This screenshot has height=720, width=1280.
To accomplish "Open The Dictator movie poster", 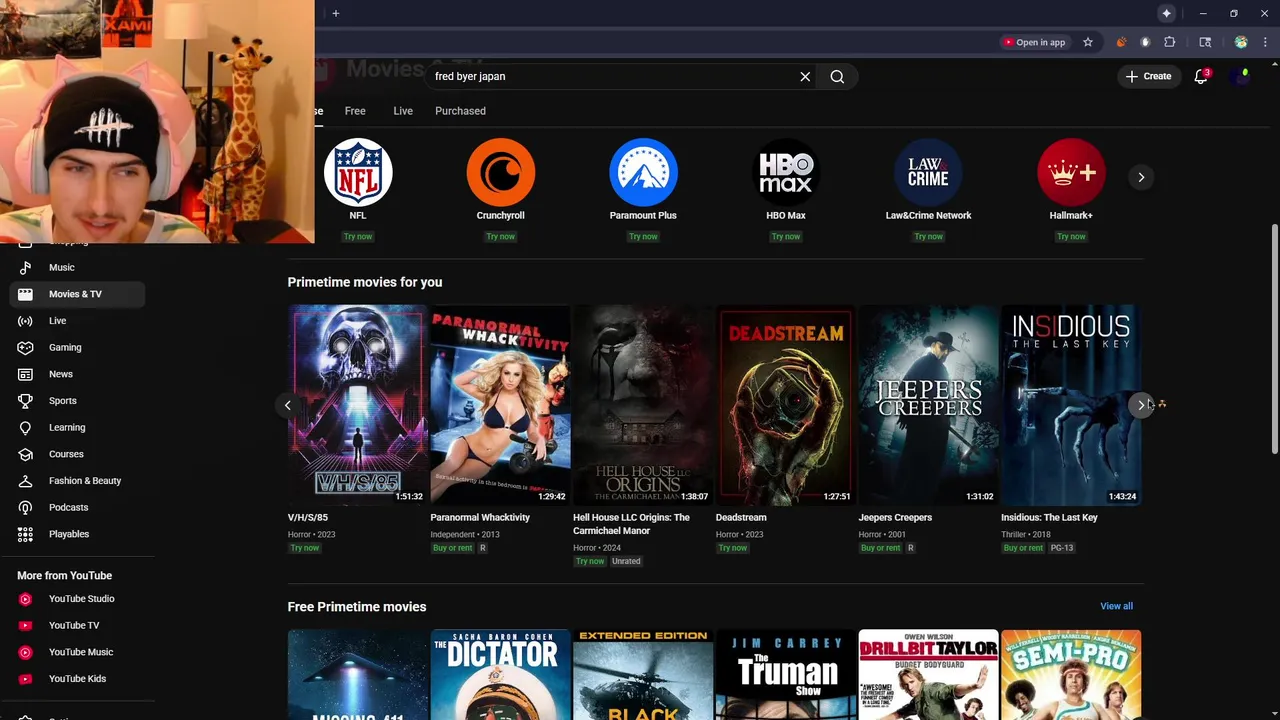I will tap(500, 674).
